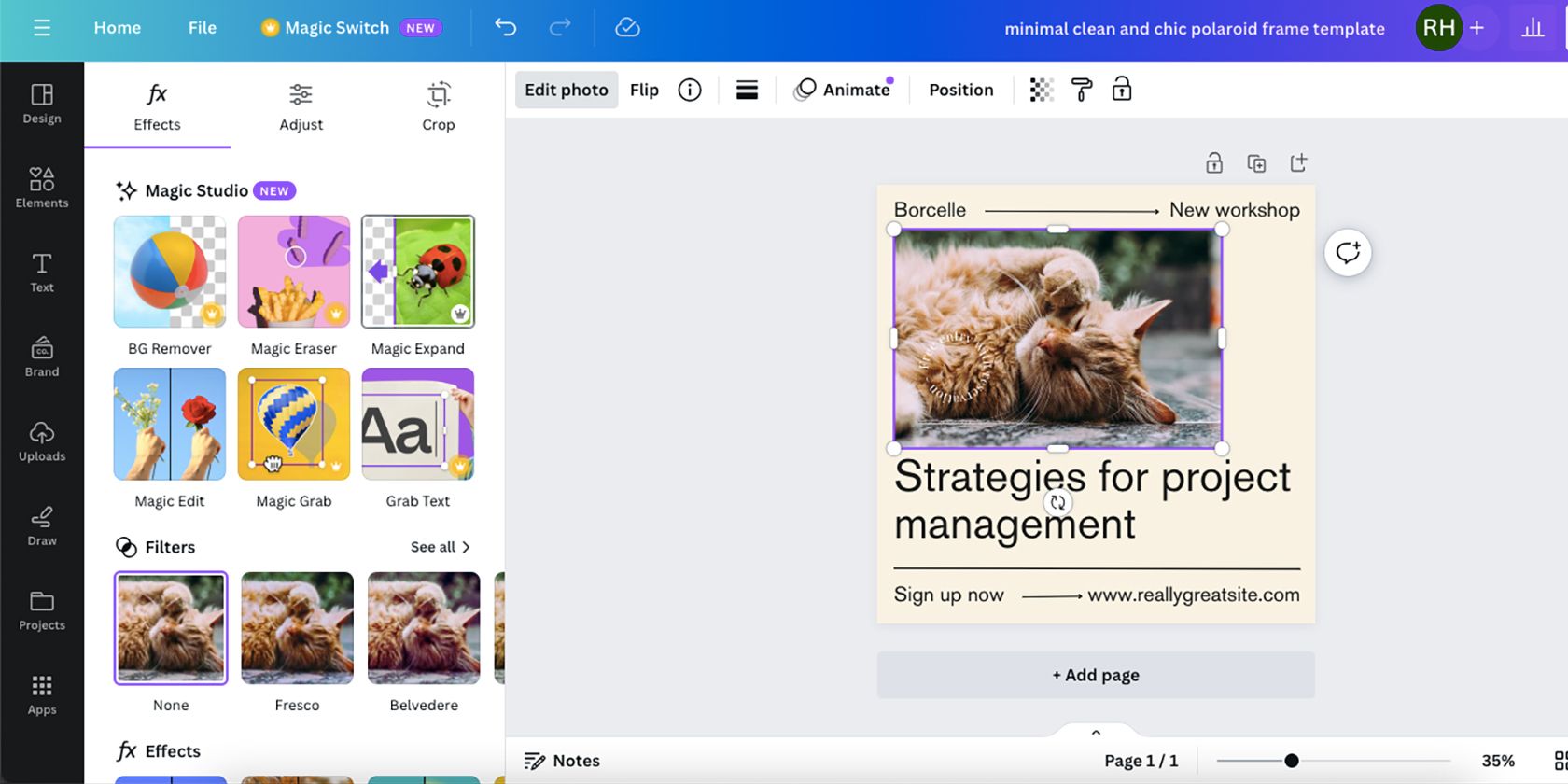Click the duplicate page icon

1256,163
